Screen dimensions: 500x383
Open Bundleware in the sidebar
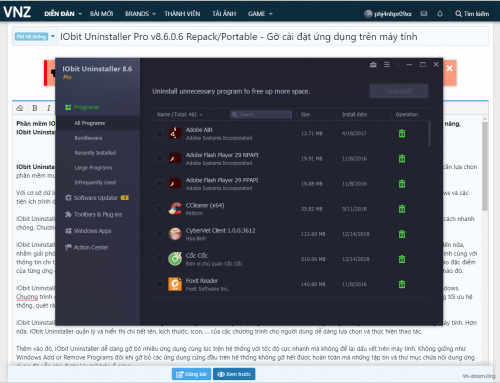(88, 138)
